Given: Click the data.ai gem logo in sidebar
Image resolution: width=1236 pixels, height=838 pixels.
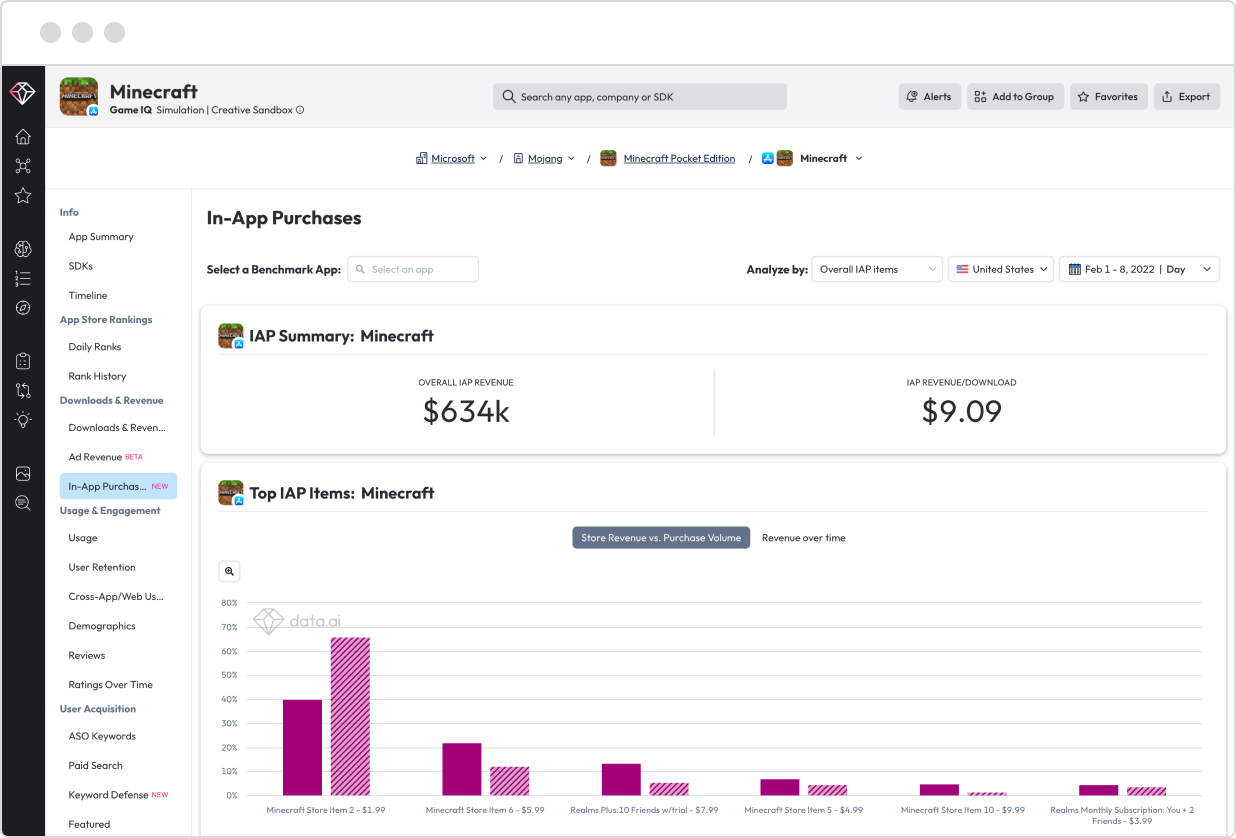Looking at the screenshot, I should tap(22, 93).
